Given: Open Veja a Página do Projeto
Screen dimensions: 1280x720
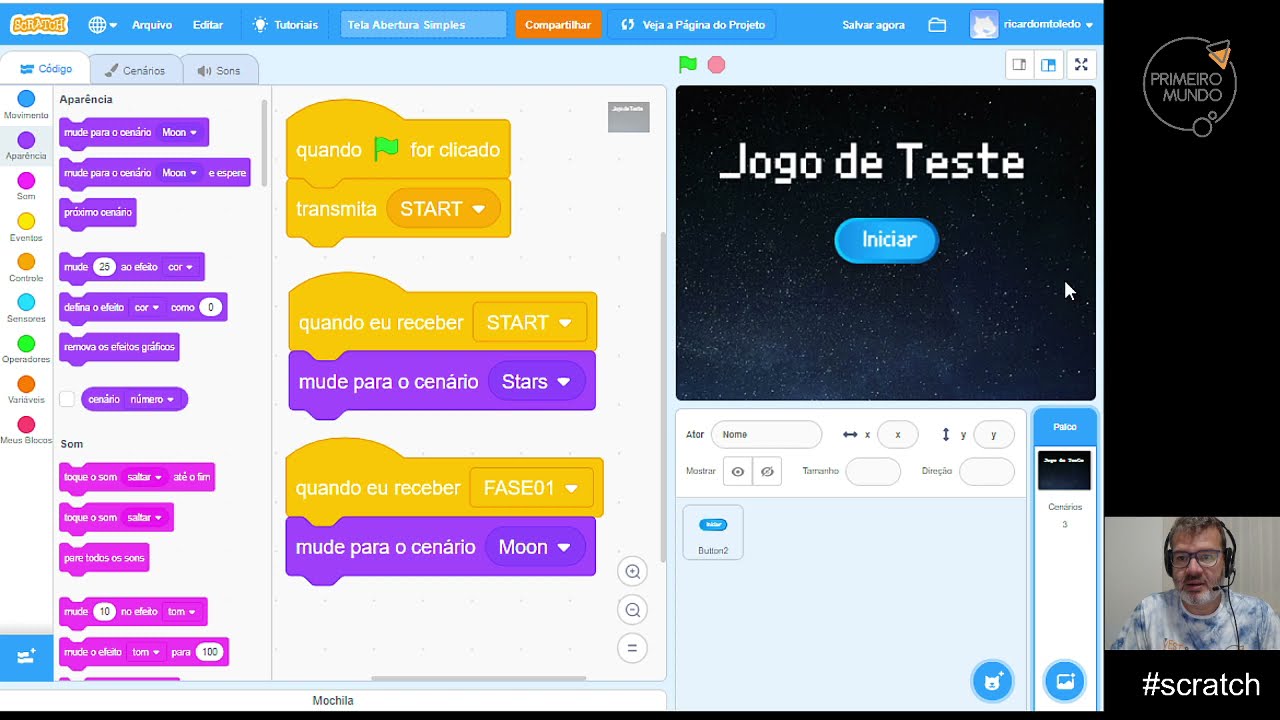Looking at the screenshot, I should click(x=693, y=25).
